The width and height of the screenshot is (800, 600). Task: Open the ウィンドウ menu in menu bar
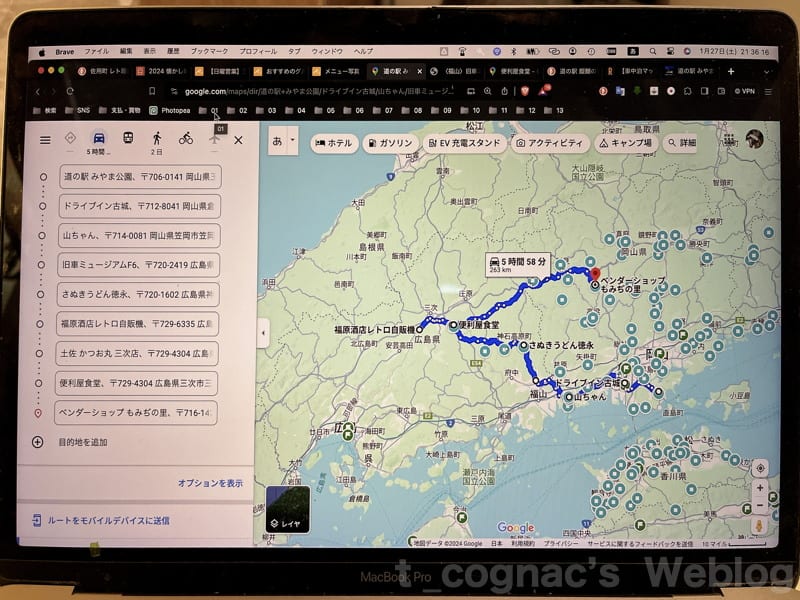[x=327, y=52]
